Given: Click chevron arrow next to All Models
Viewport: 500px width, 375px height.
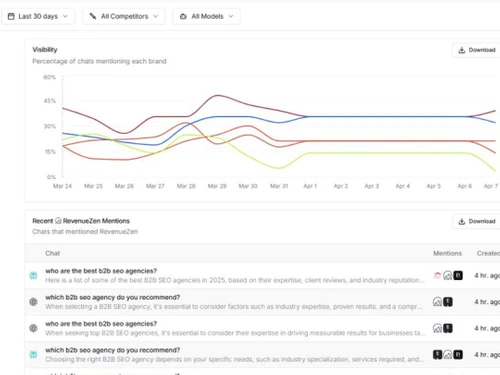Looking at the screenshot, I should point(231,16).
